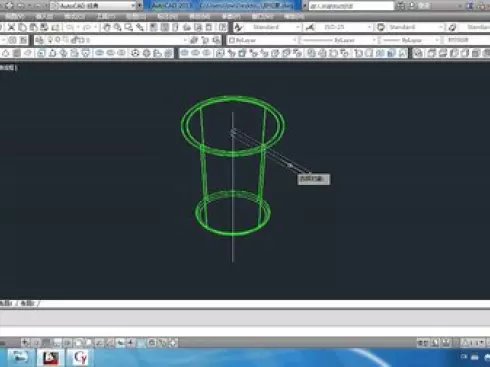Toggle the layer on/off lightbulb icon
The width and height of the screenshot is (490, 367).
(x=51, y=40)
